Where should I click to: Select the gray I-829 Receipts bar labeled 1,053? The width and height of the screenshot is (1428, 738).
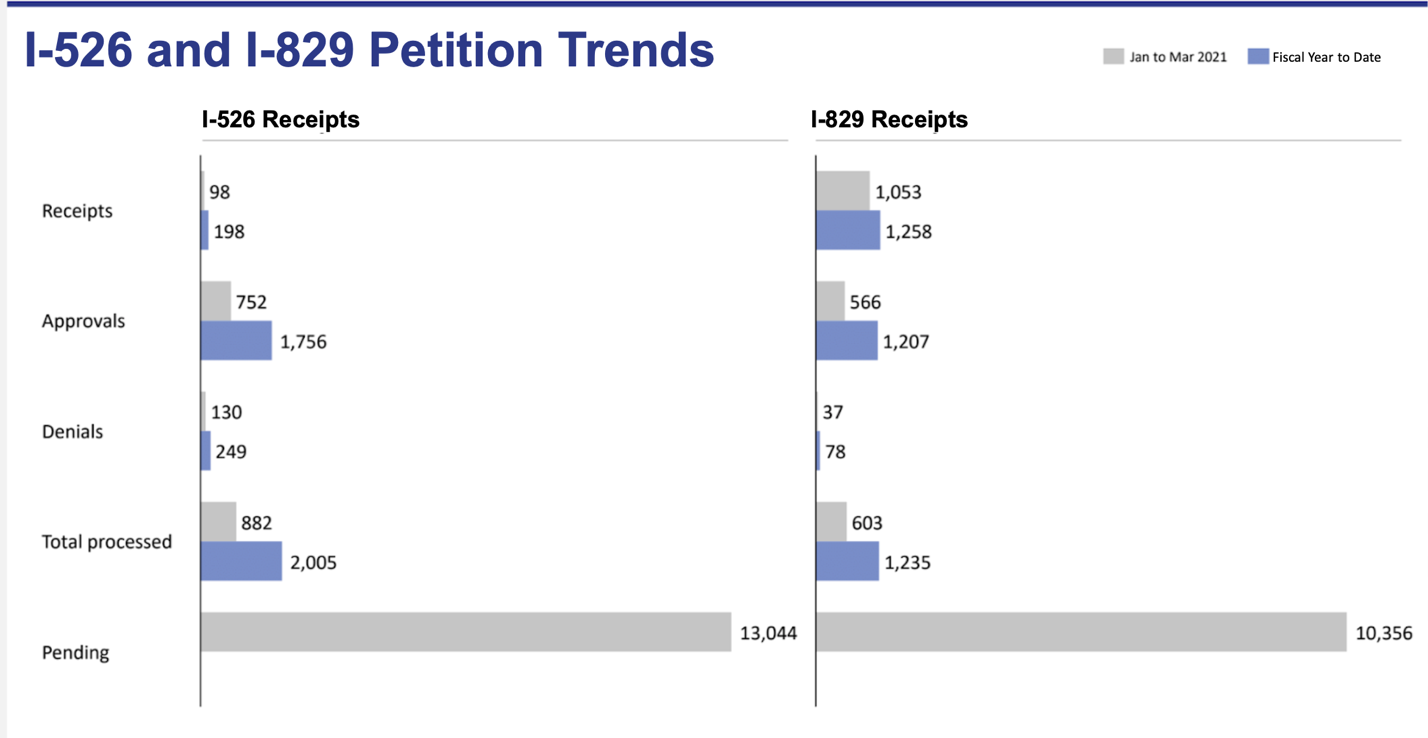click(843, 191)
